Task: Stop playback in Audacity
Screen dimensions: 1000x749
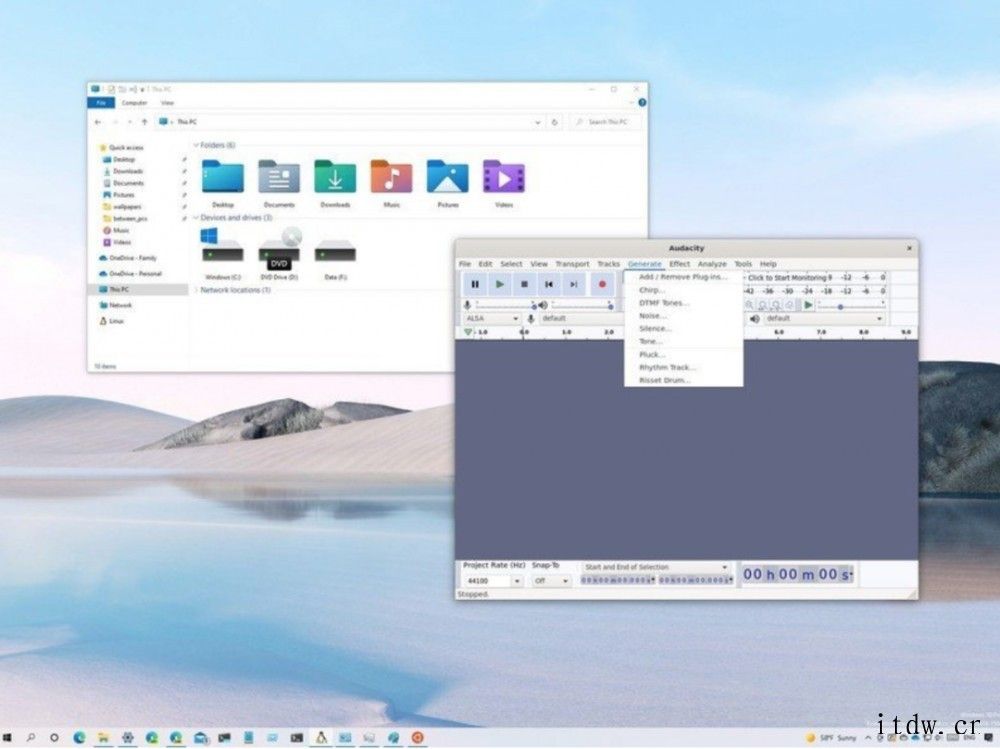Action: [524, 284]
